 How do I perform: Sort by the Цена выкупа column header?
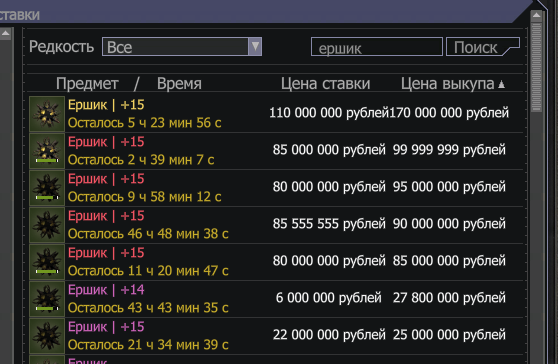pos(448,84)
